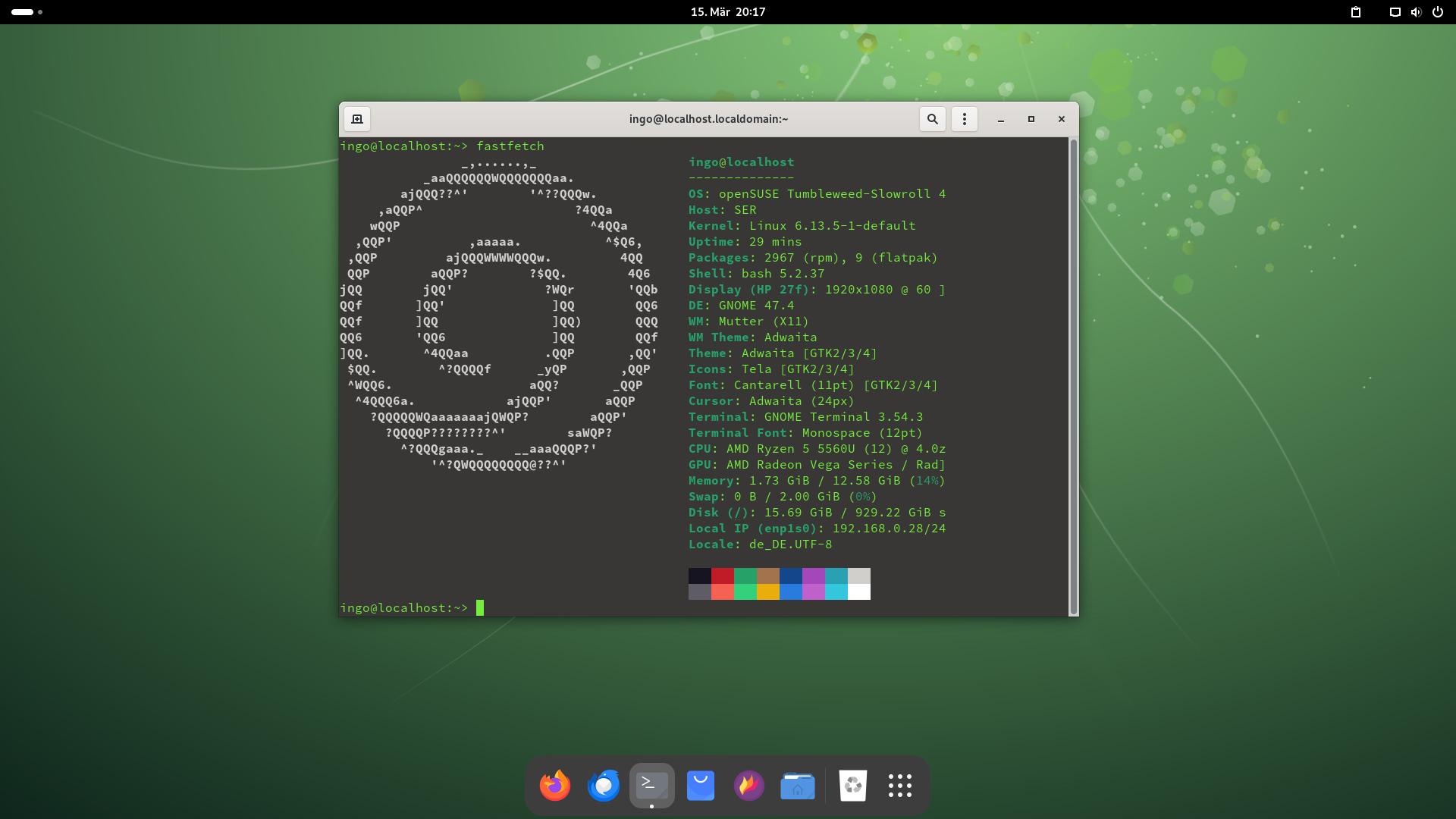Open the terminal three-dot menu
Image resolution: width=1456 pixels, height=819 pixels.
tap(964, 119)
